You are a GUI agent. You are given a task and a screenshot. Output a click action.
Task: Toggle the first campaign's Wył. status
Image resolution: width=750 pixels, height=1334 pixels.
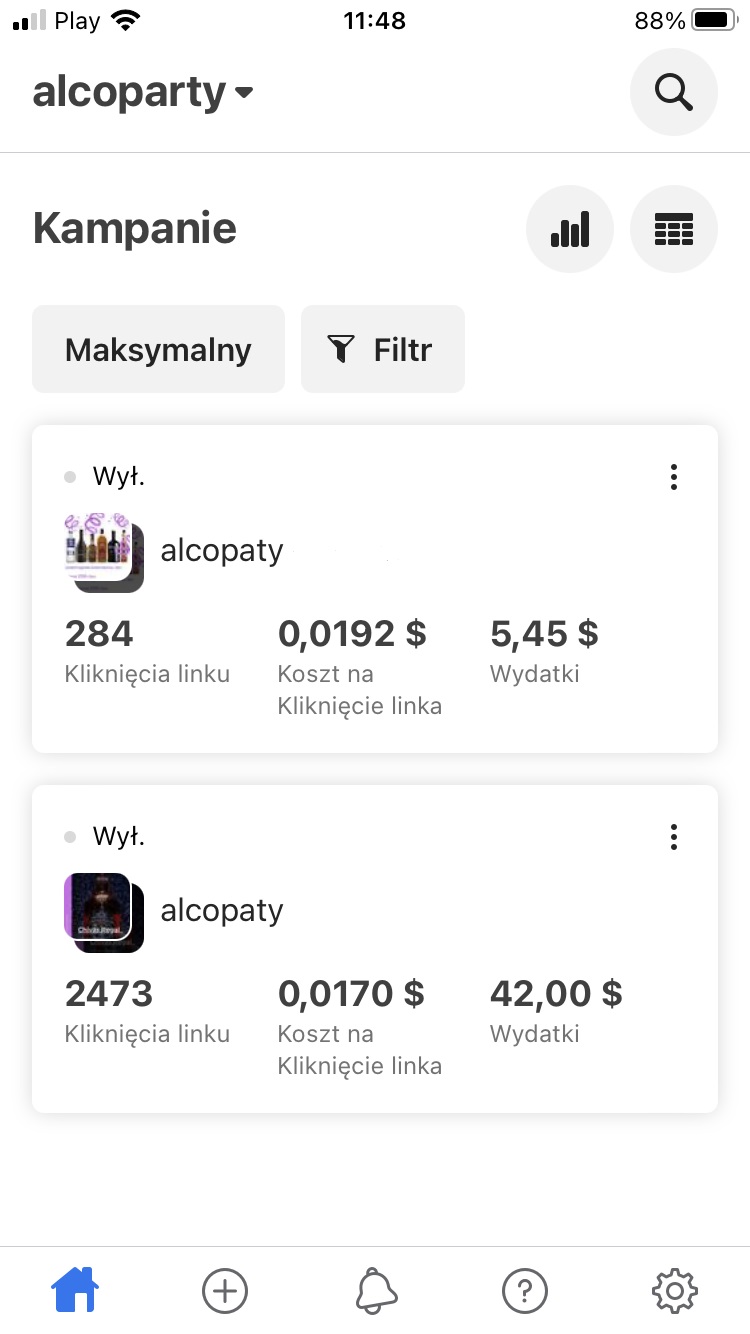pos(106,477)
